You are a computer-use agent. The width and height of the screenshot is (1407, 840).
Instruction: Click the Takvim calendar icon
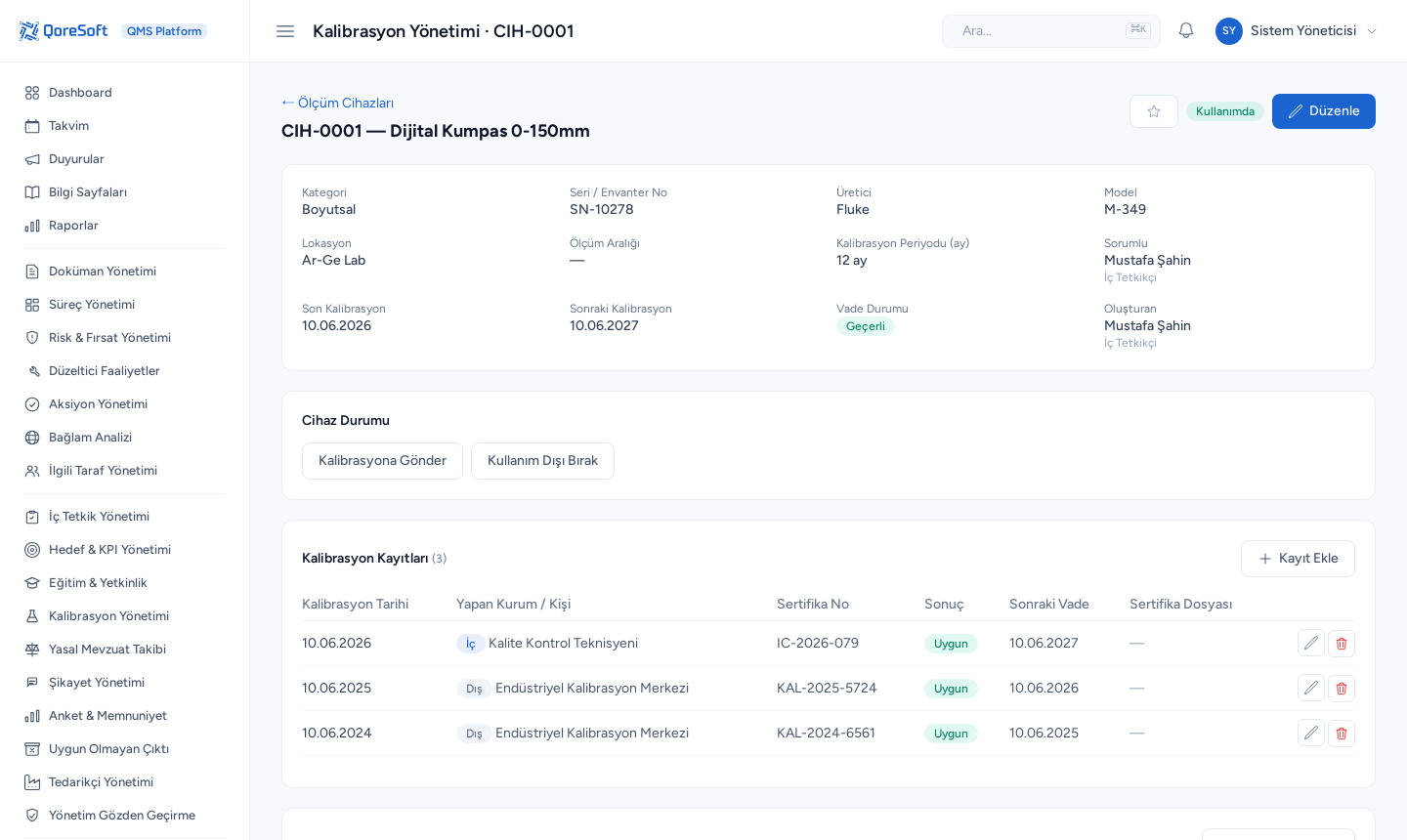32,126
